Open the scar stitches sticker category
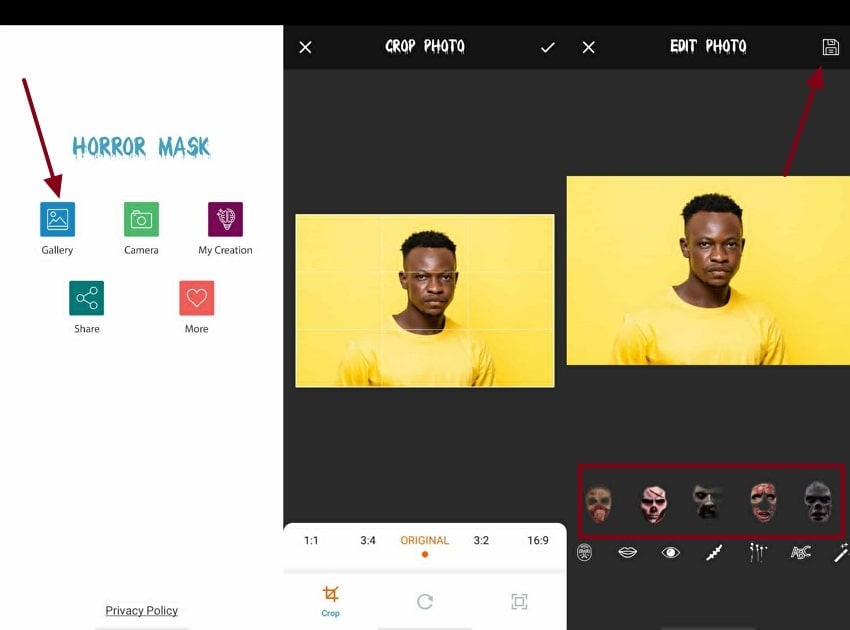 [714, 552]
